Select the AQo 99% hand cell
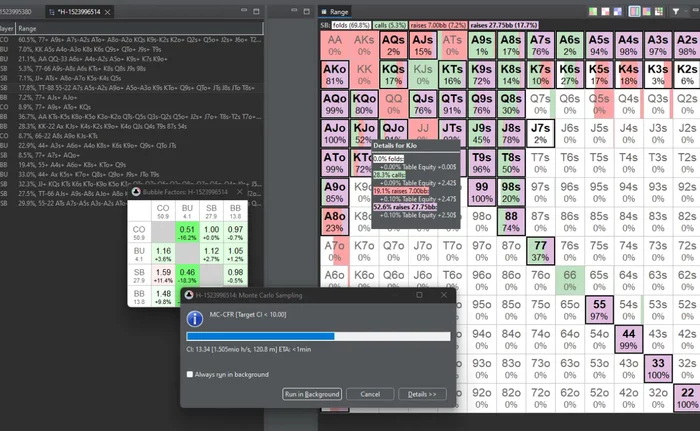700x431 pixels. [x=335, y=105]
